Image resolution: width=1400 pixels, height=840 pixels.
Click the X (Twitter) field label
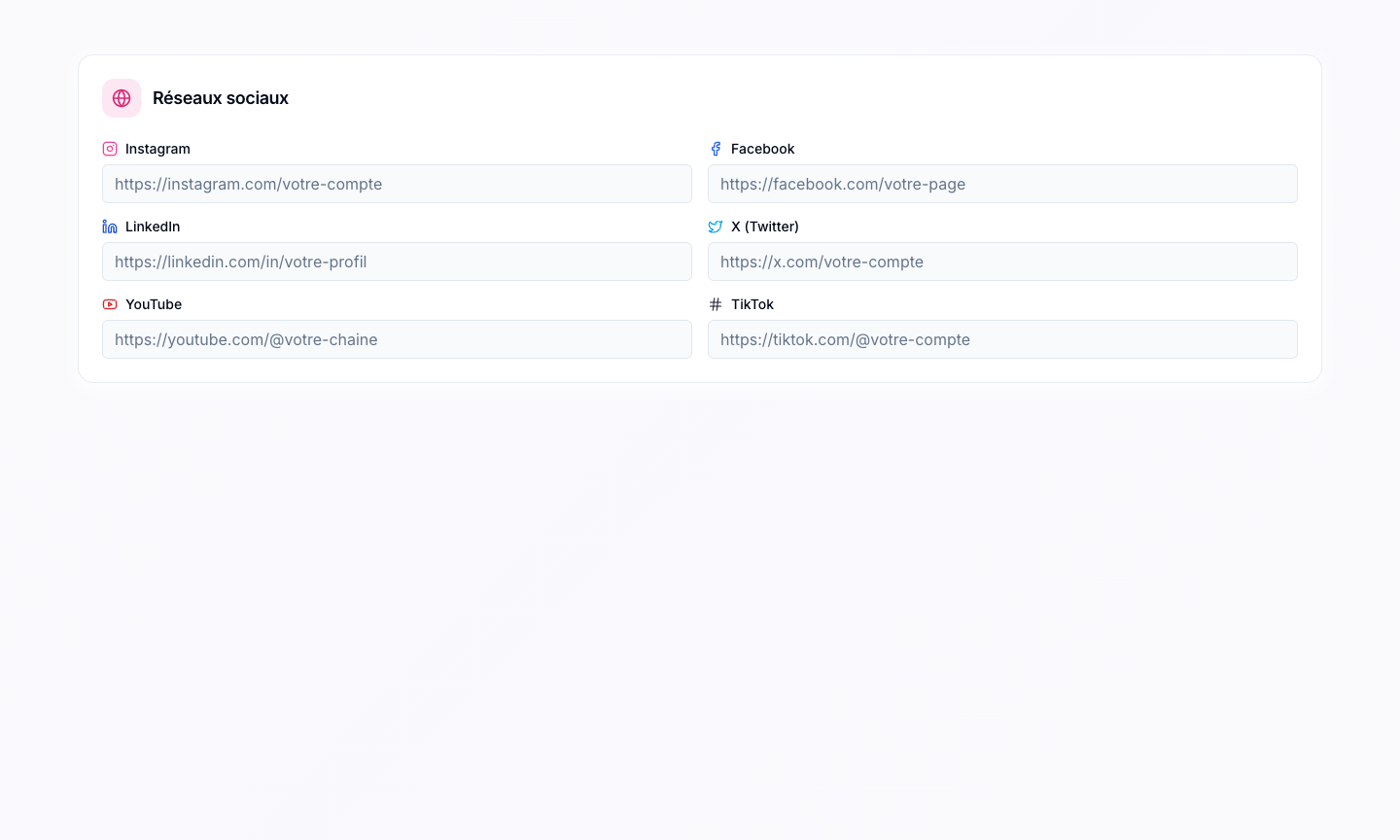pyautogui.click(x=765, y=227)
